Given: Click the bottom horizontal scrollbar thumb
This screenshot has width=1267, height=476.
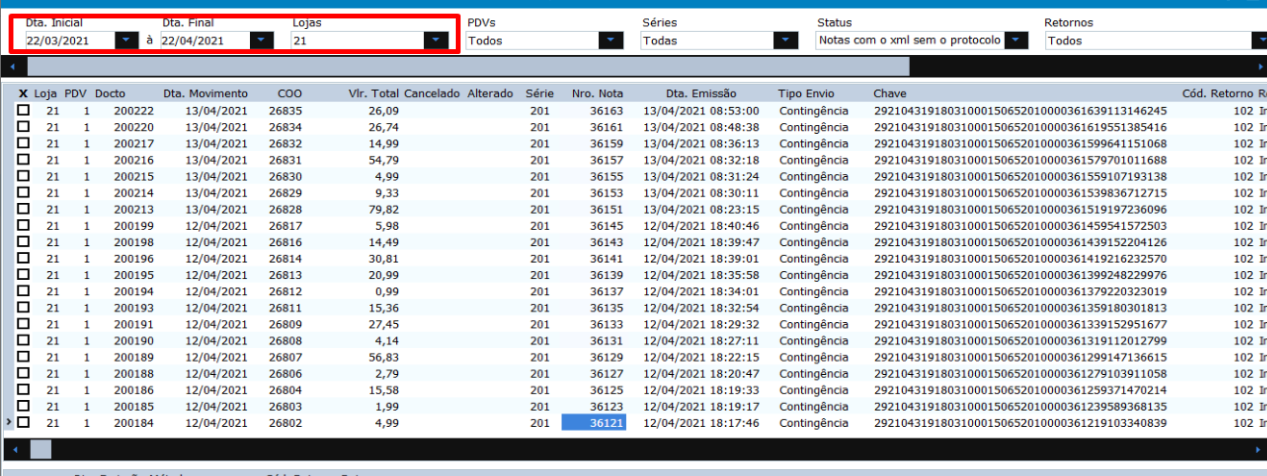Looking at the screenshot, I should (x=40, y=449).
